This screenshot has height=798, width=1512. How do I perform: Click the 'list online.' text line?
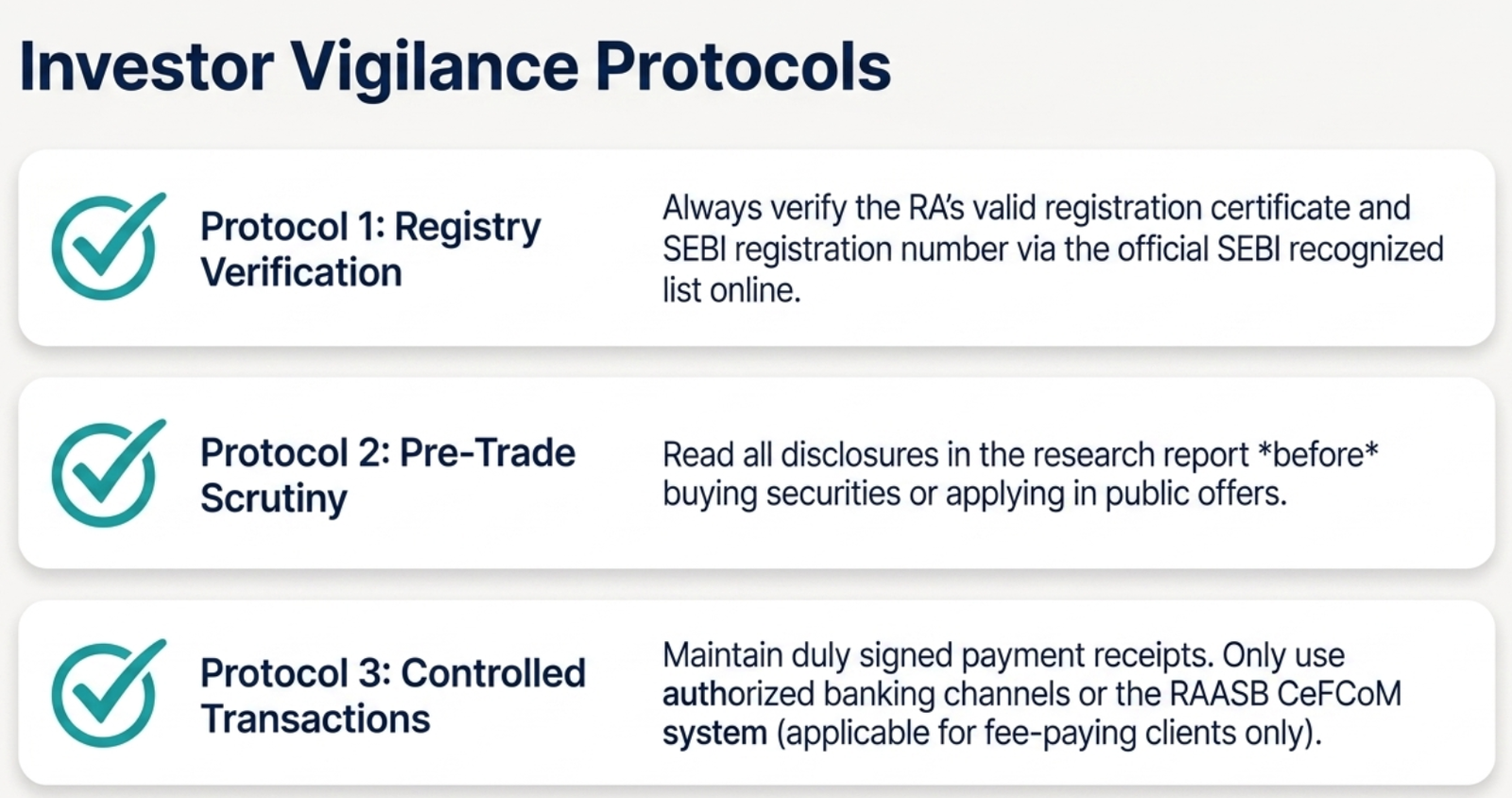pos(731,290)
